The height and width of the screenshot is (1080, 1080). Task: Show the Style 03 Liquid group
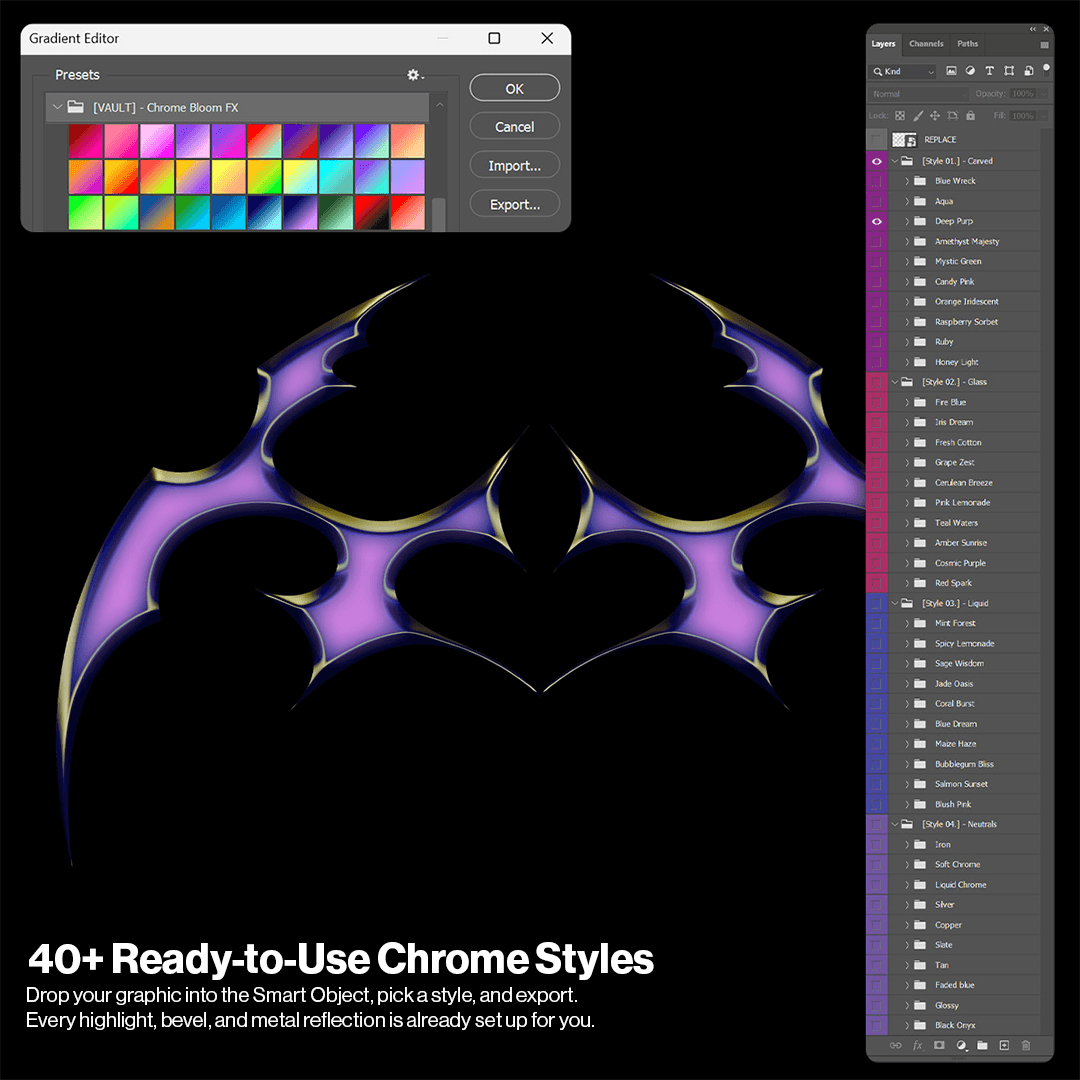877,603
